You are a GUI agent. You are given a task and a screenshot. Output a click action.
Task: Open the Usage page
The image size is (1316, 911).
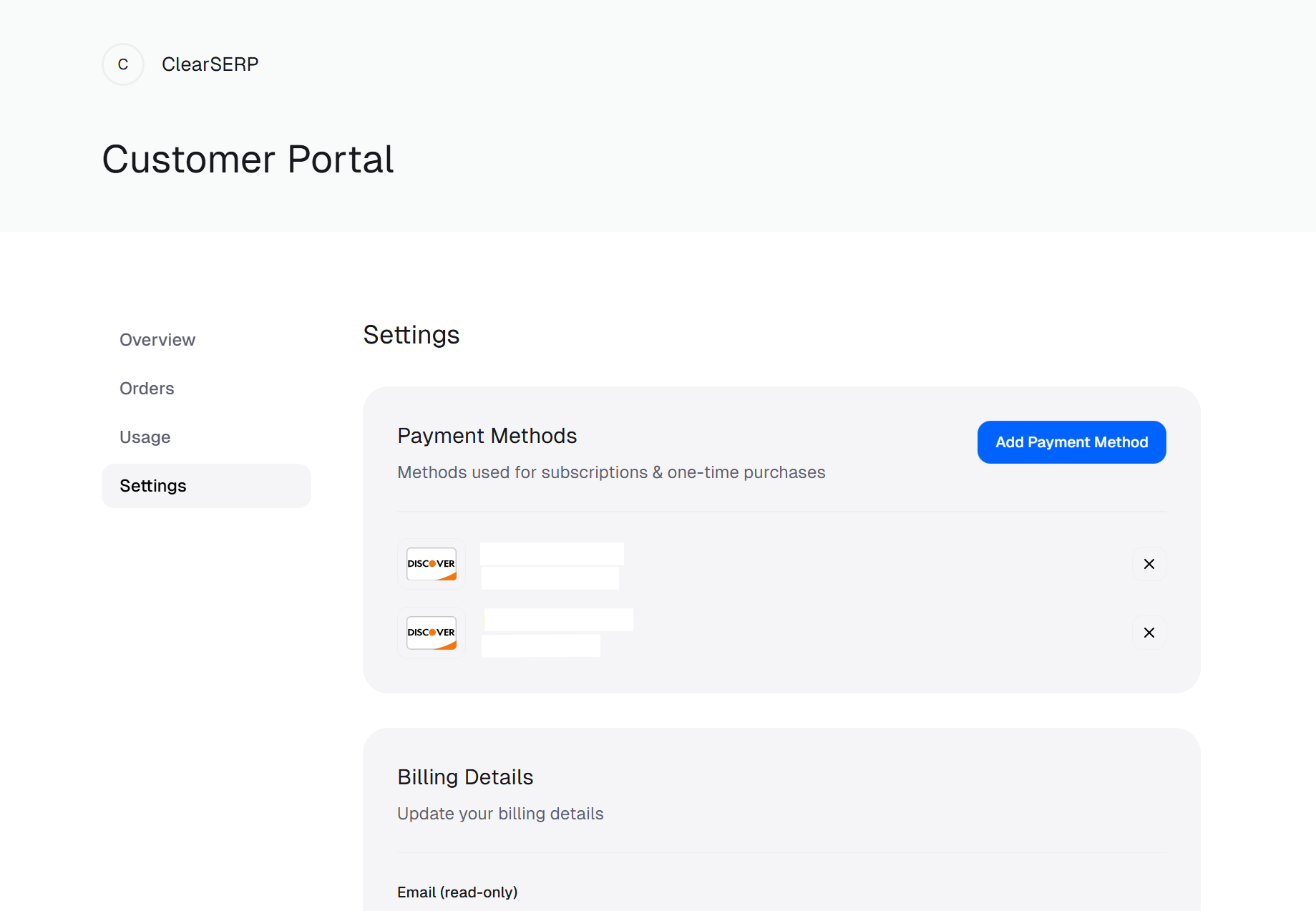point(145,437)
